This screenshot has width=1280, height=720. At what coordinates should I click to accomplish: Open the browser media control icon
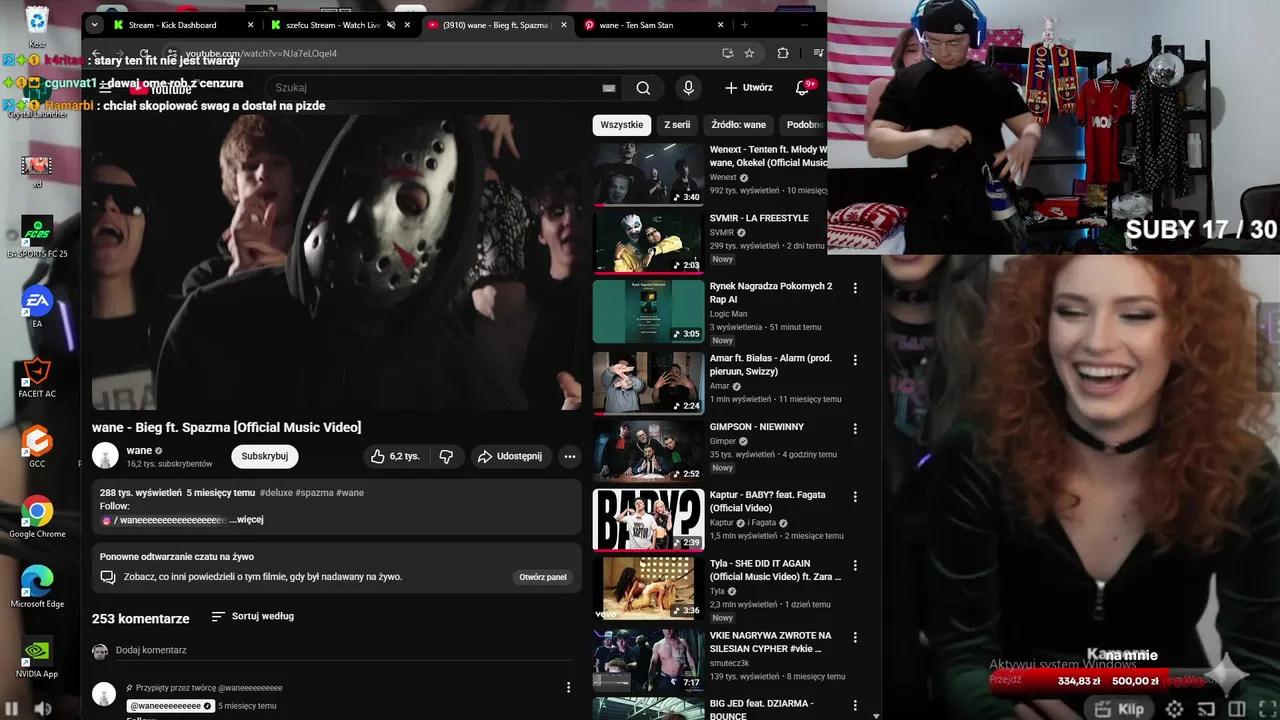(x=817, y=53)
